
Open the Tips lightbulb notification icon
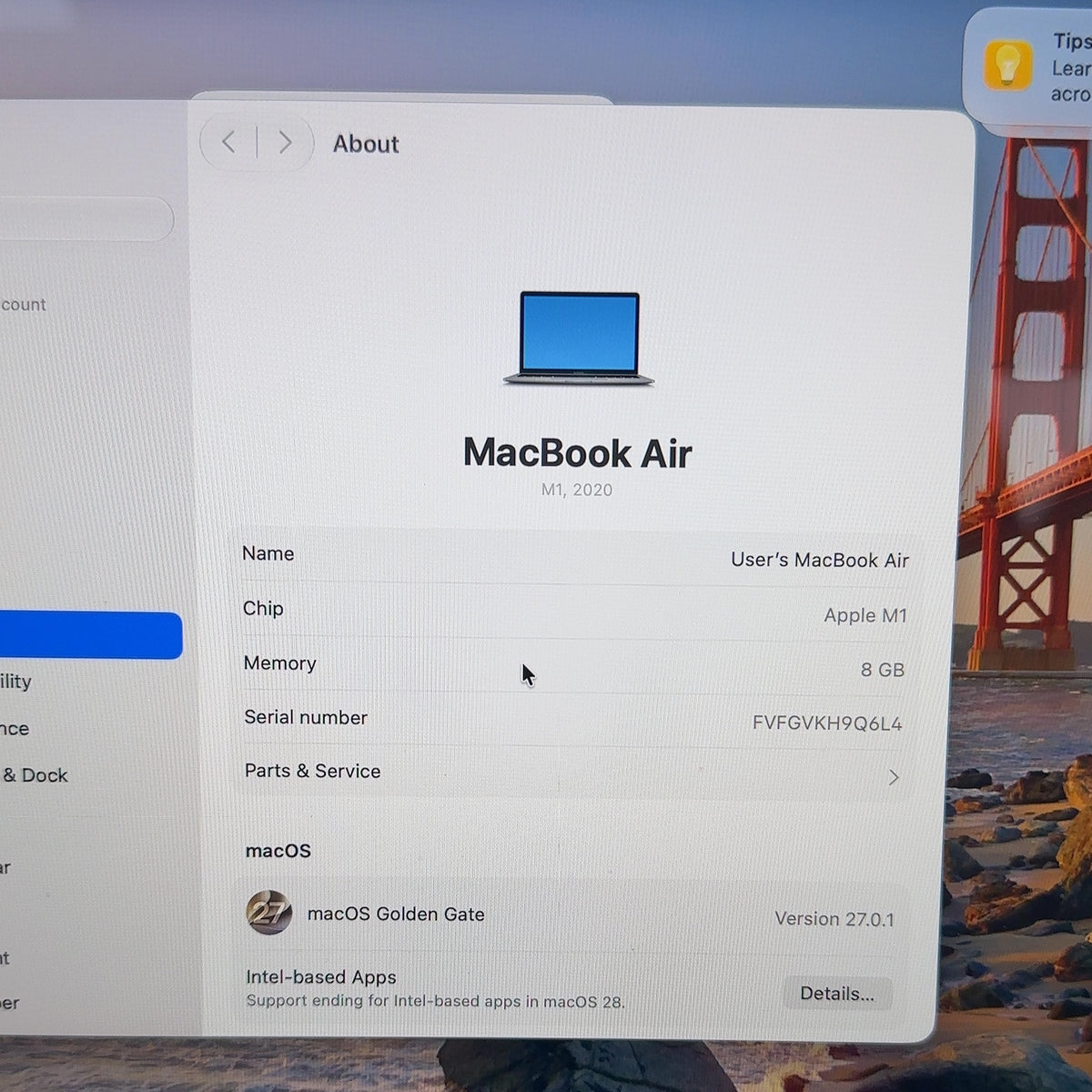pos(1007,66)
